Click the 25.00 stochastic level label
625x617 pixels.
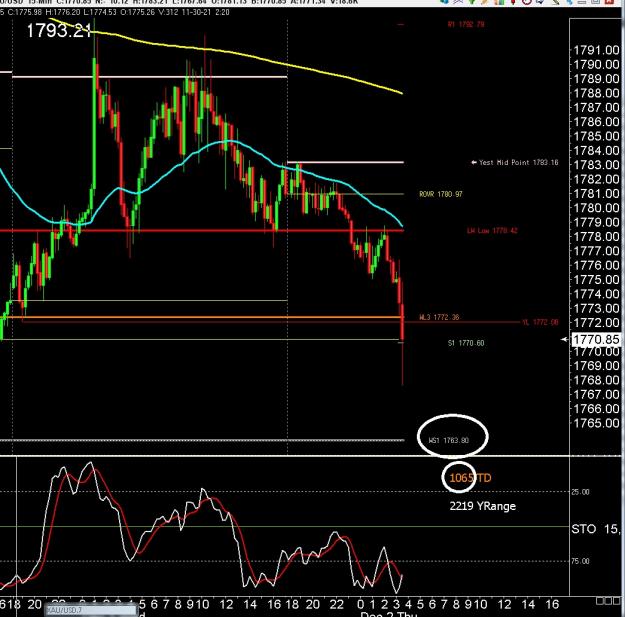pos(580,492)
